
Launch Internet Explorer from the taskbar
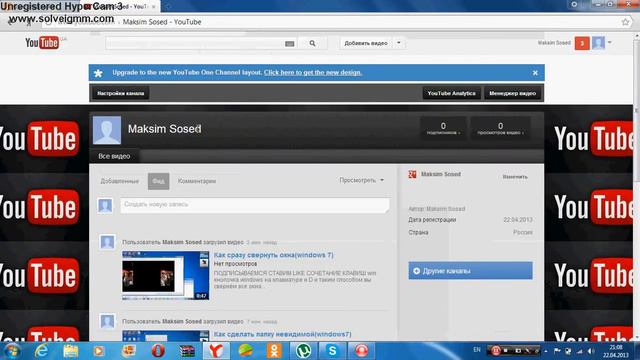(x=42, y=351)
